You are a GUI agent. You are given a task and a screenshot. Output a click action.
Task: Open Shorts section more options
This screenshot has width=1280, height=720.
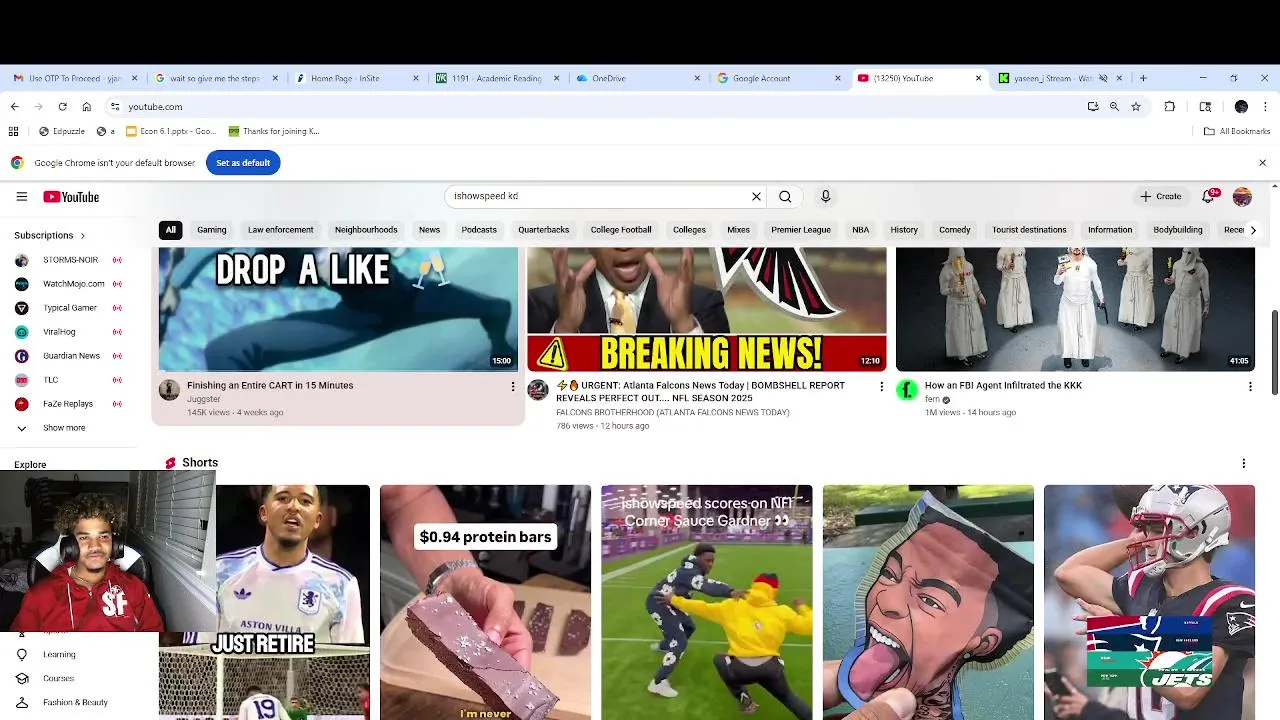pyautogui.click(x=1244, y=463)
